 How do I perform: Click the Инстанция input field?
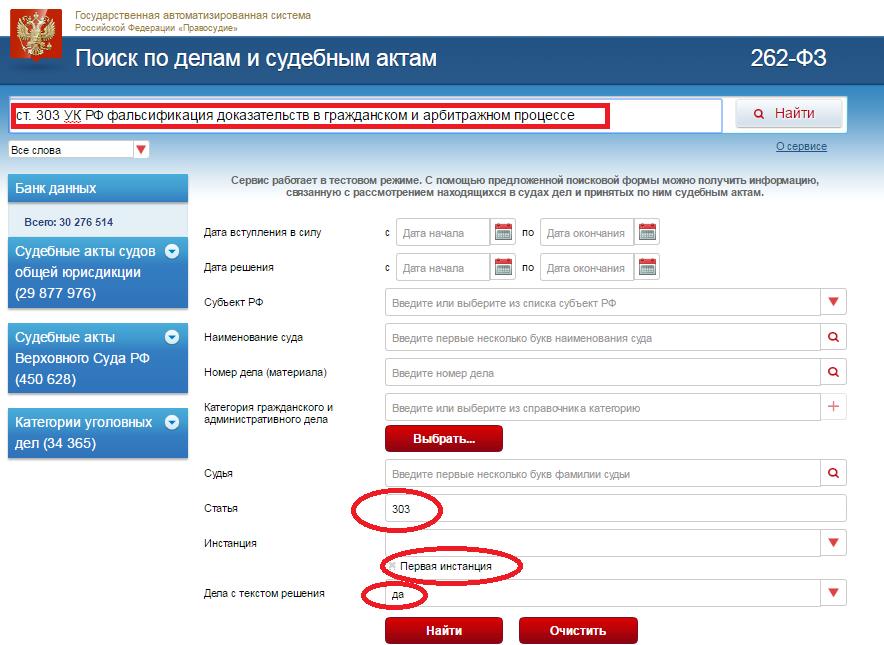[x=603, y=542]
